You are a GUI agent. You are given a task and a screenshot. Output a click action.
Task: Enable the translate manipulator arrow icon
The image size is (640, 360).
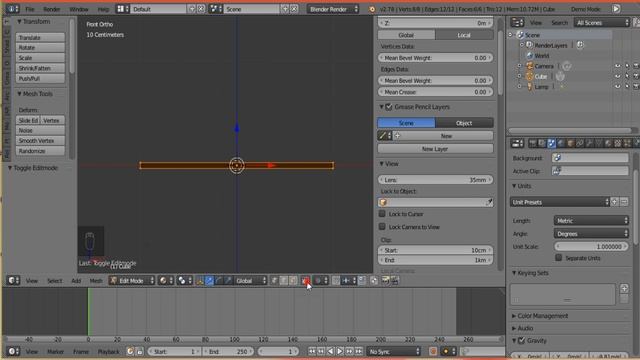pyautogui.click(x=209, y=281)
